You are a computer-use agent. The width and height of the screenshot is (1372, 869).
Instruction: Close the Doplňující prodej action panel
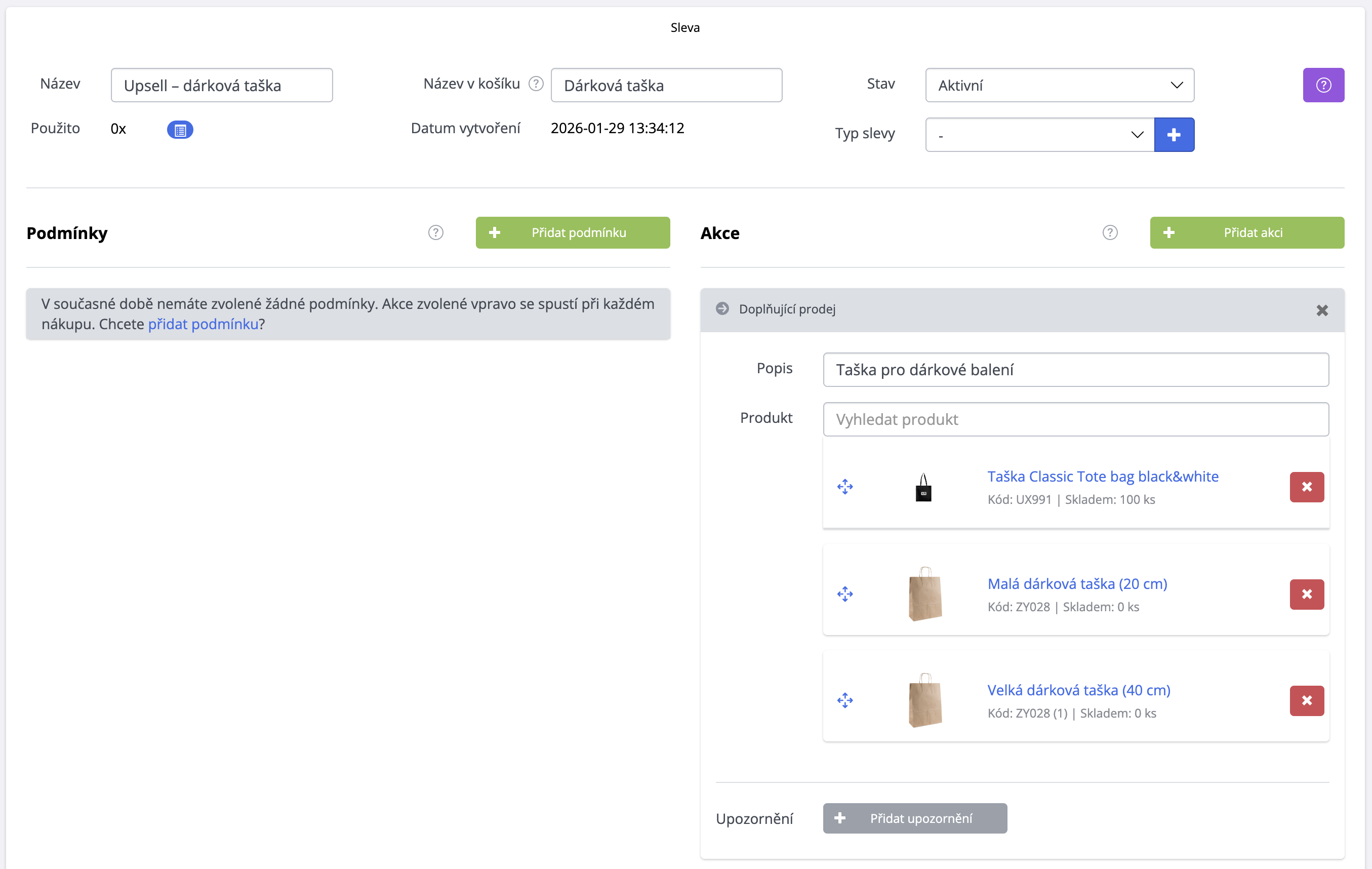[x=1322, y=310]
